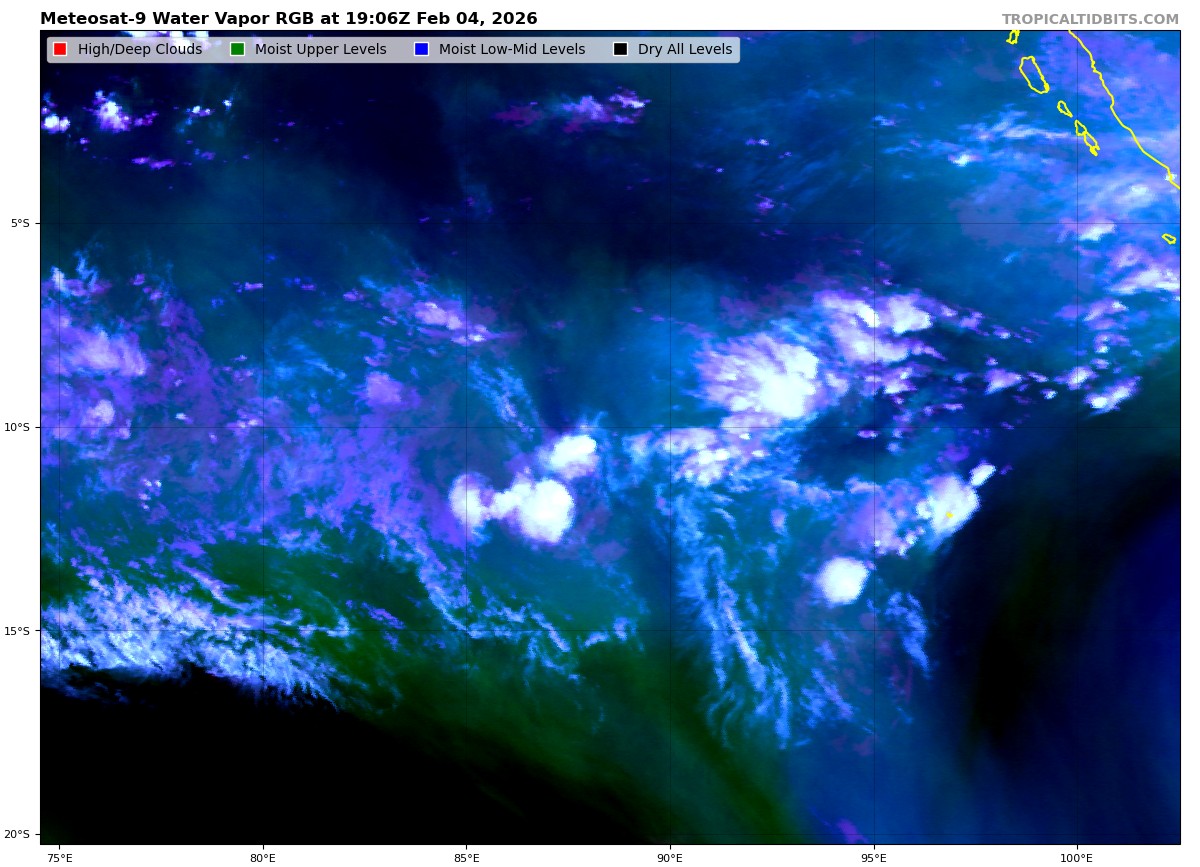Click the 20°S latitude axis label
This screenshot has width=1200, height=867.
pos(18,834)
